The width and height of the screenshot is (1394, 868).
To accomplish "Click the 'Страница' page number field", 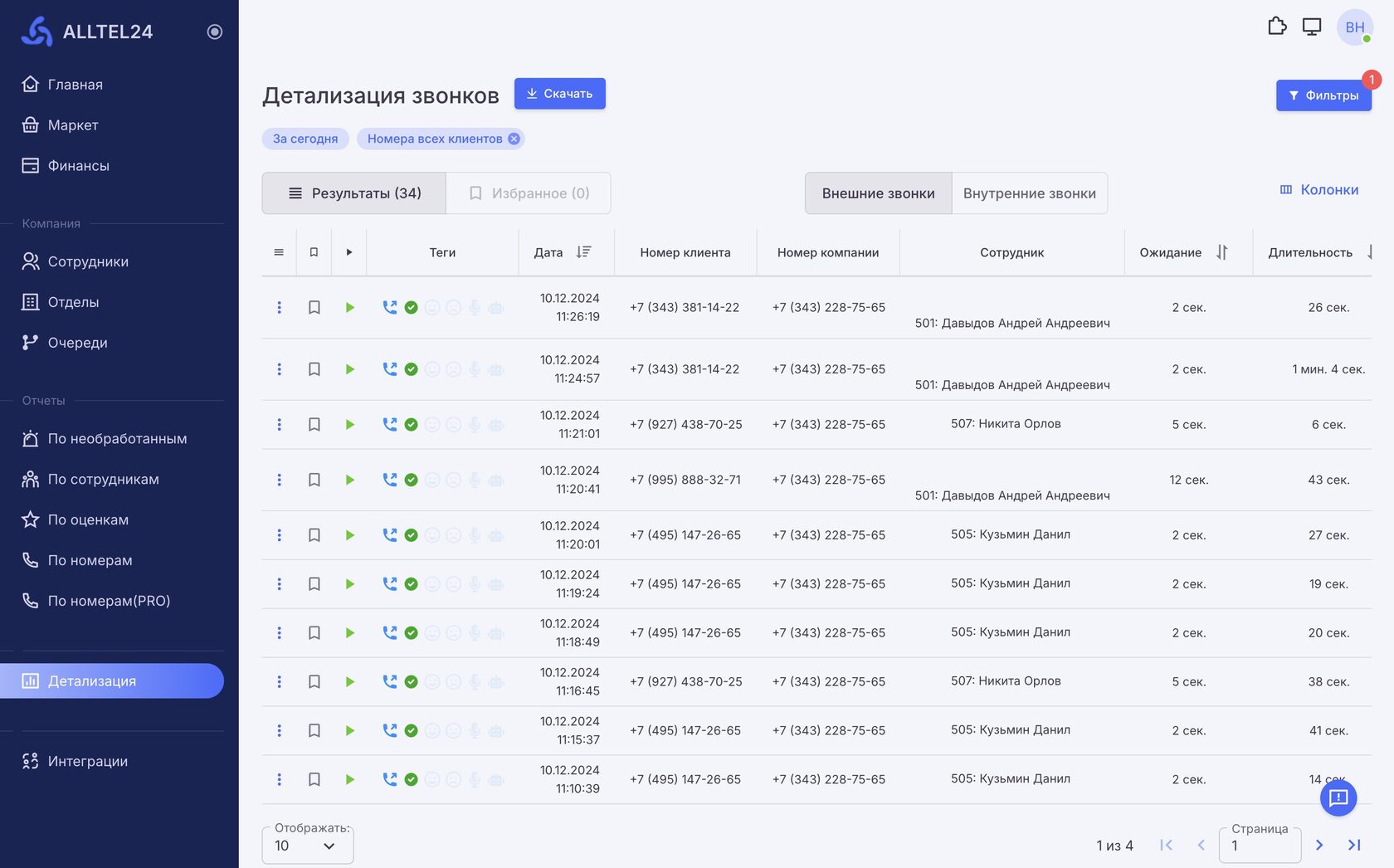I will pyautogui.click(x=1259, y=846).
